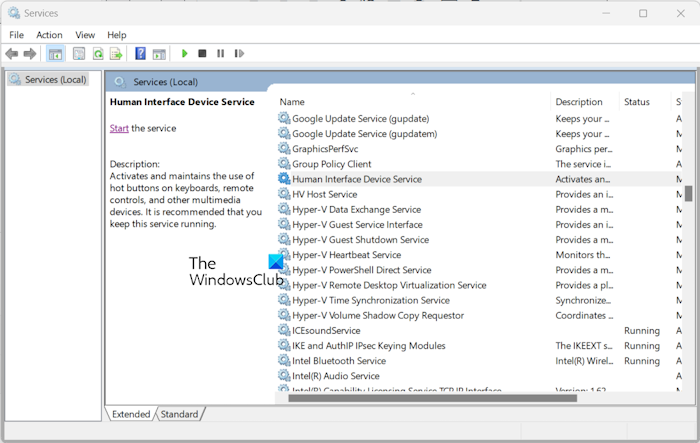The image size is (700, 443).
Task: Click the gear icon beside Group Policy Client
Action: click(284, 163)
